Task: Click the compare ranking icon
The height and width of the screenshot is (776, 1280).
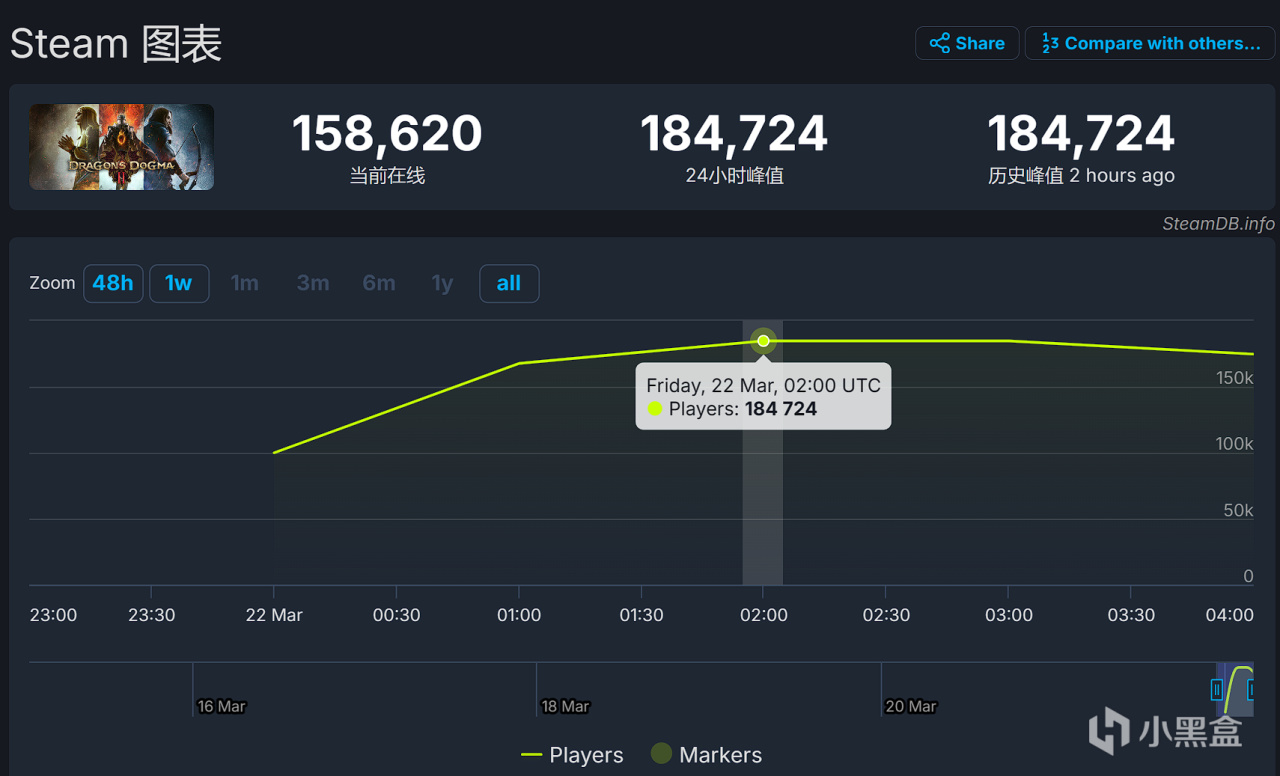Action: click(x=1050, y=43)
